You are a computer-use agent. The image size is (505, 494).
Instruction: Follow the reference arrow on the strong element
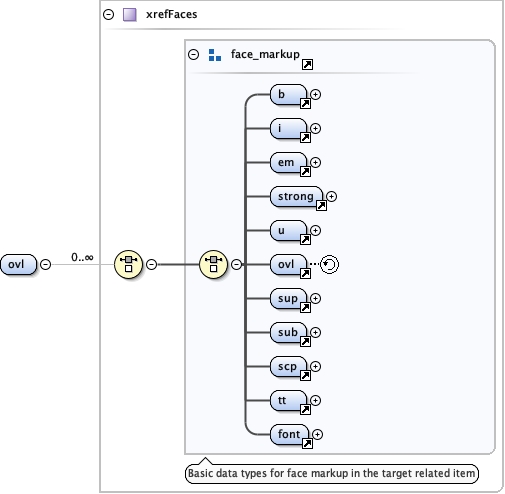(x=321, y=205)
